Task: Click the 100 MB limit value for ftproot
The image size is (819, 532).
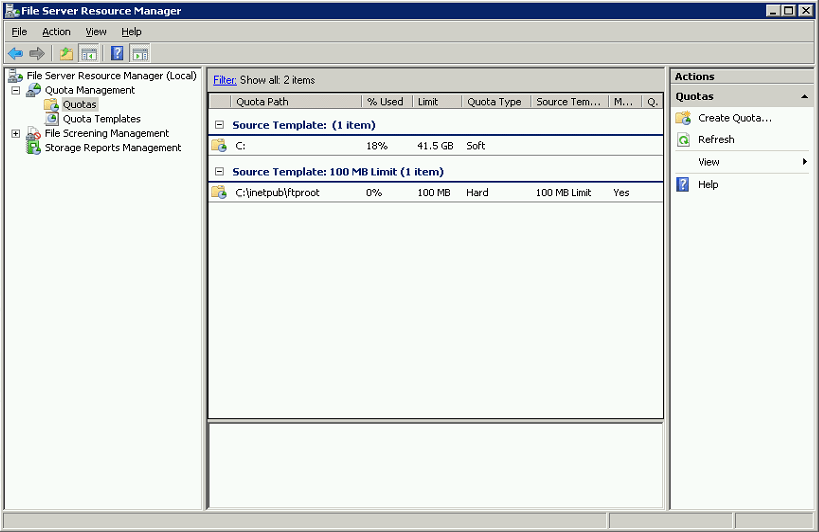Action: pos(434,193)
